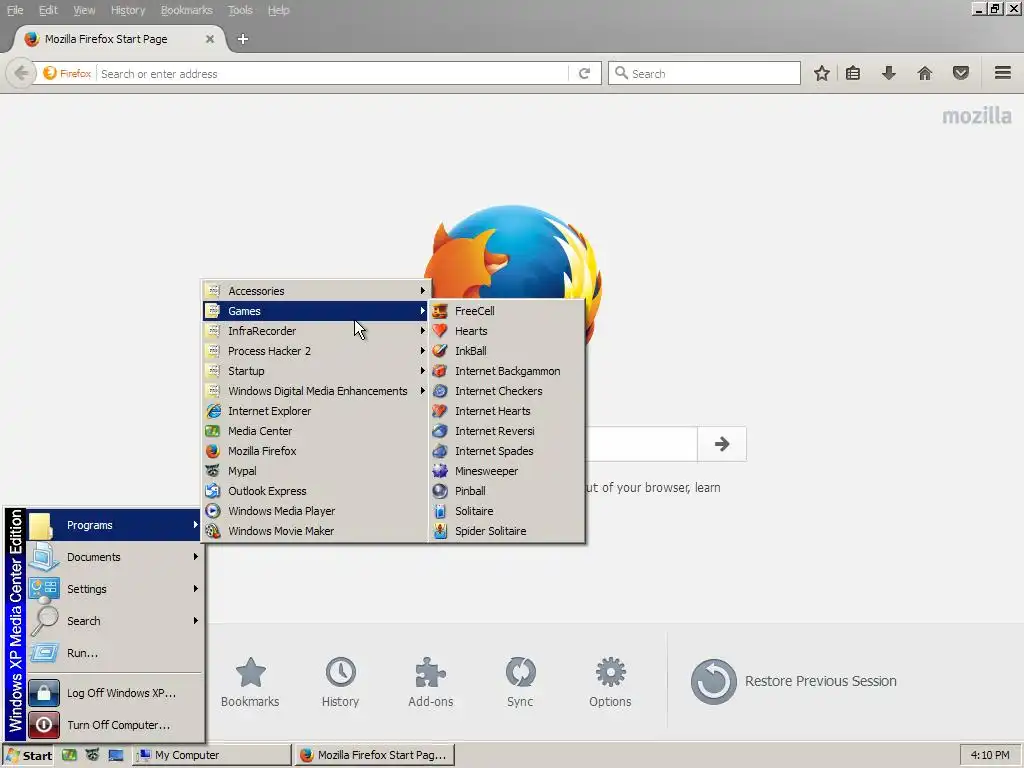The image size is (1024, 768).
Task: Click the Firefox bookmark star icon
Action: (x=822, y=73)
